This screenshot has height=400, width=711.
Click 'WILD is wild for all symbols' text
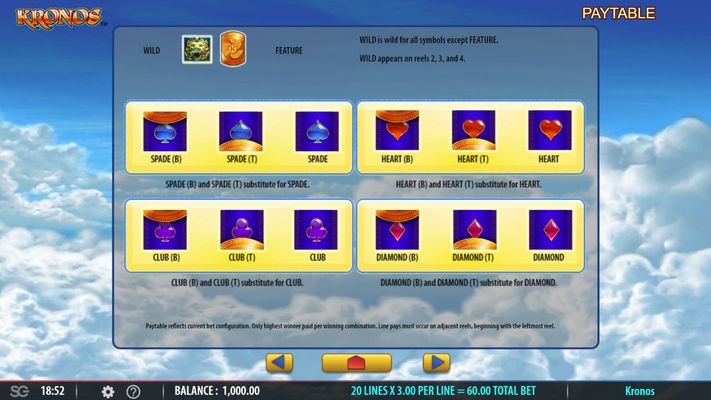(429, 40)
